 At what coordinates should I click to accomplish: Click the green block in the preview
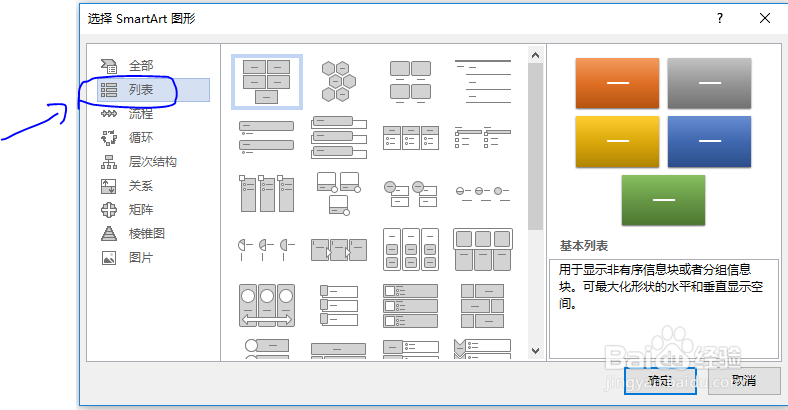[x=663, y=200]
